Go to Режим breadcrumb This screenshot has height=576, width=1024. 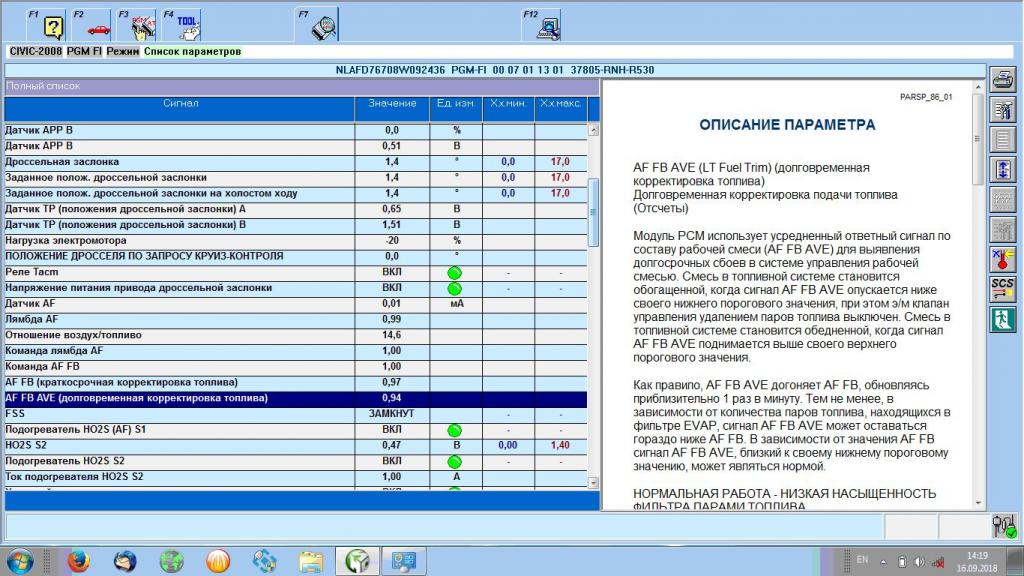(123, 52)
